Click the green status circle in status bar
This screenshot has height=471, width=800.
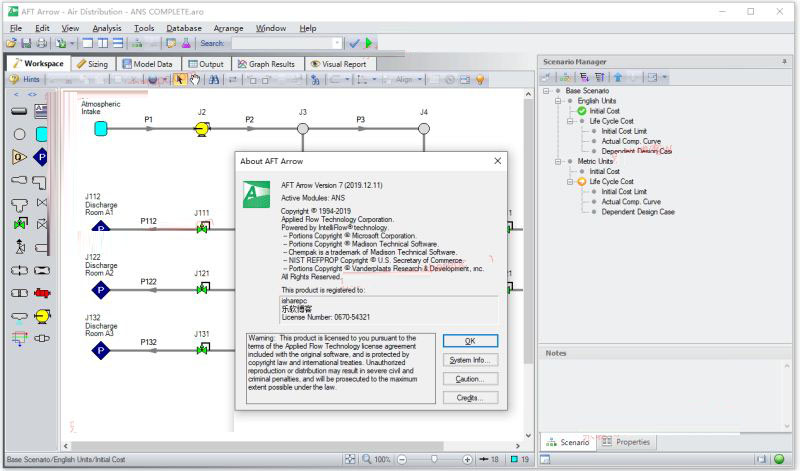coord(779,459)
